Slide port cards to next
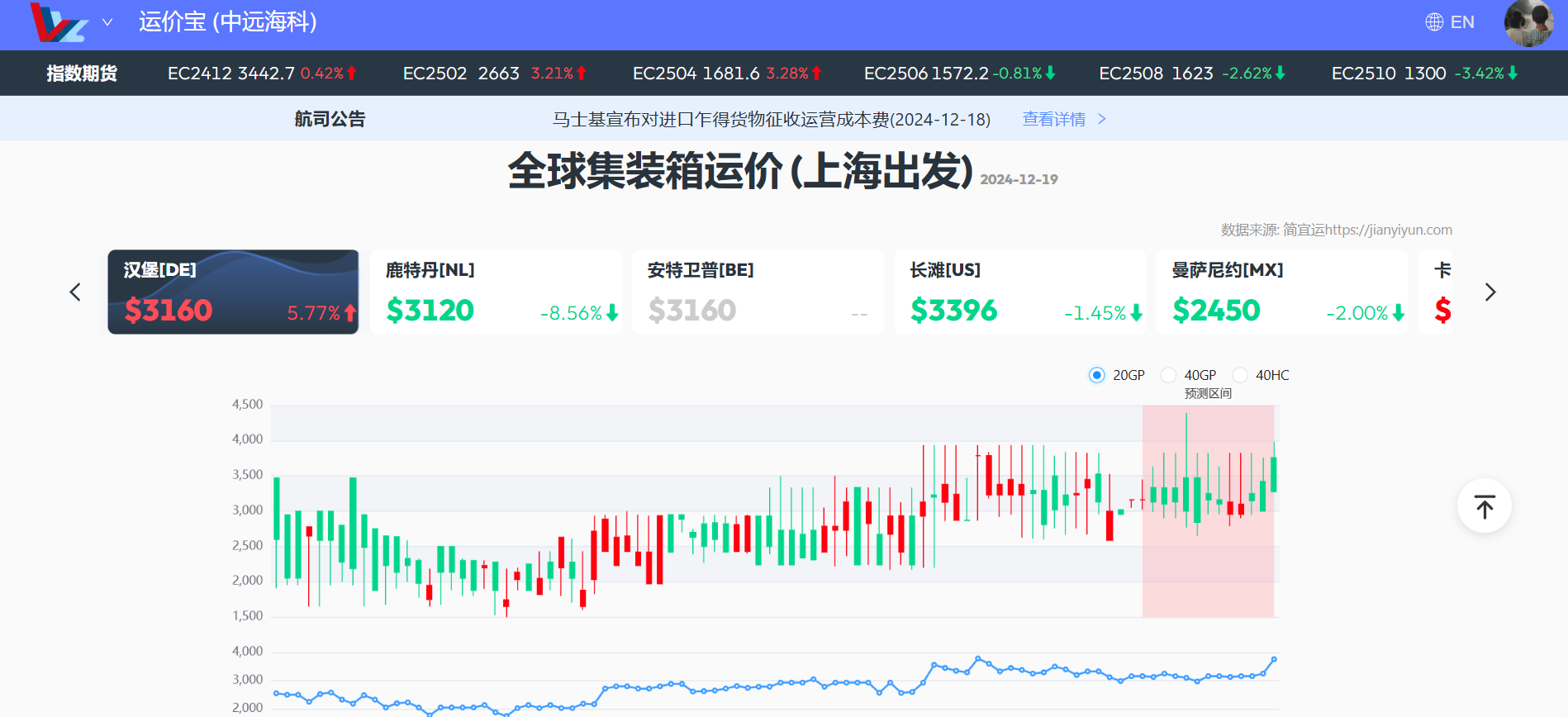This screenshot has width=1568, height=717. [1490, 292]
